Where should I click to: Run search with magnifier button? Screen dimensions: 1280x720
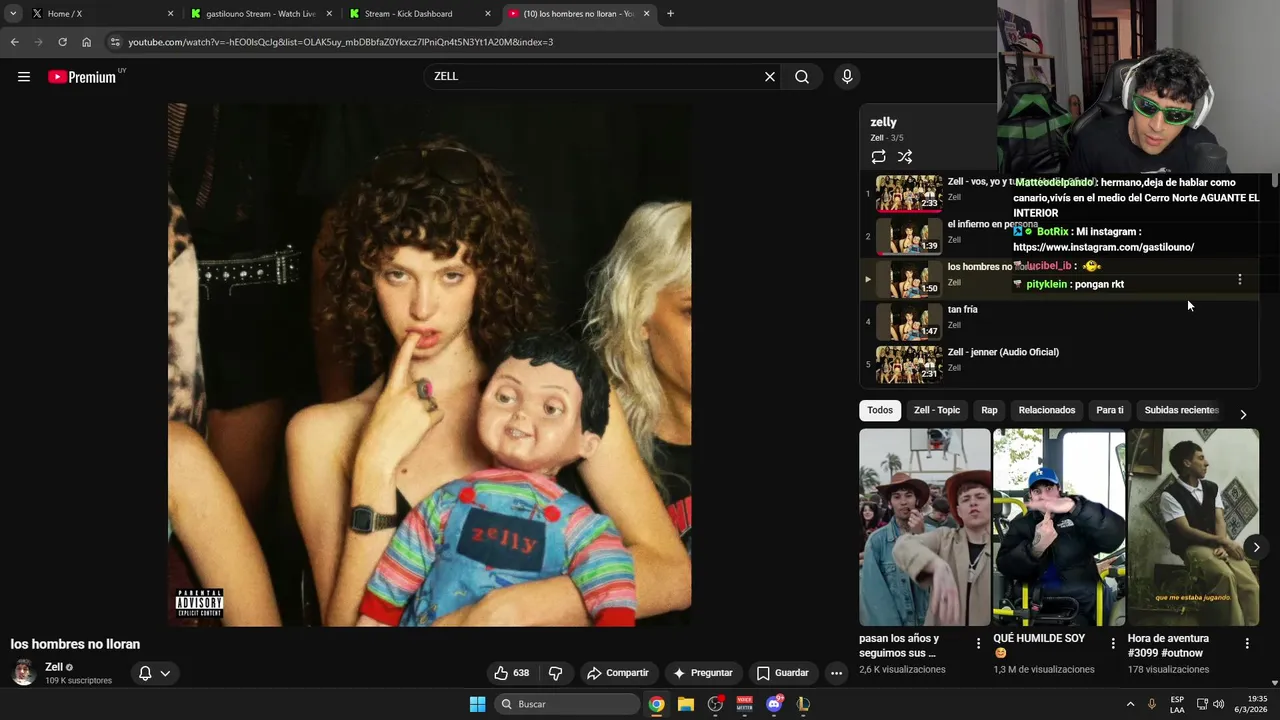(x=802, y=77)
